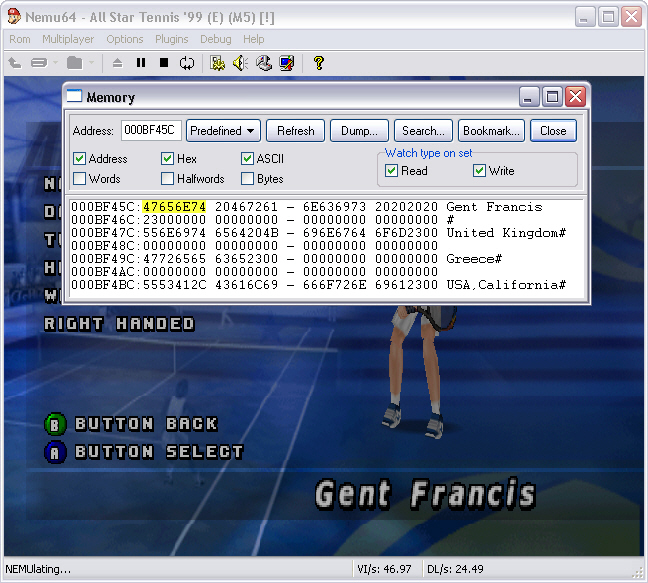Open the Multiplayer menu
Image resolution: width=648 pixels, height=583 pixels.
(x=68, y=39)
